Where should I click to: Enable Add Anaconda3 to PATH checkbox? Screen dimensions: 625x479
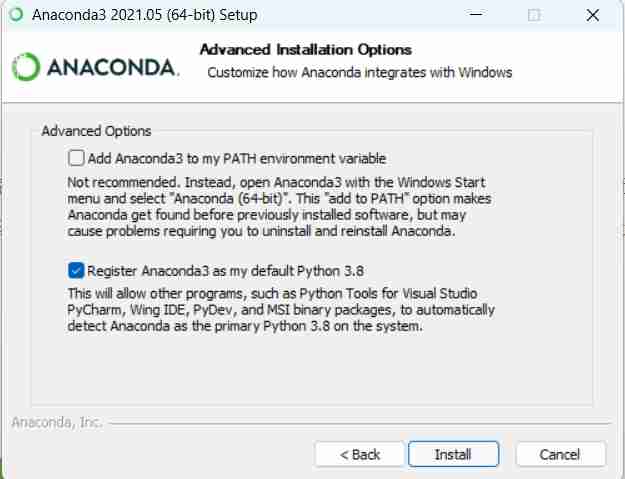point(76,158)
